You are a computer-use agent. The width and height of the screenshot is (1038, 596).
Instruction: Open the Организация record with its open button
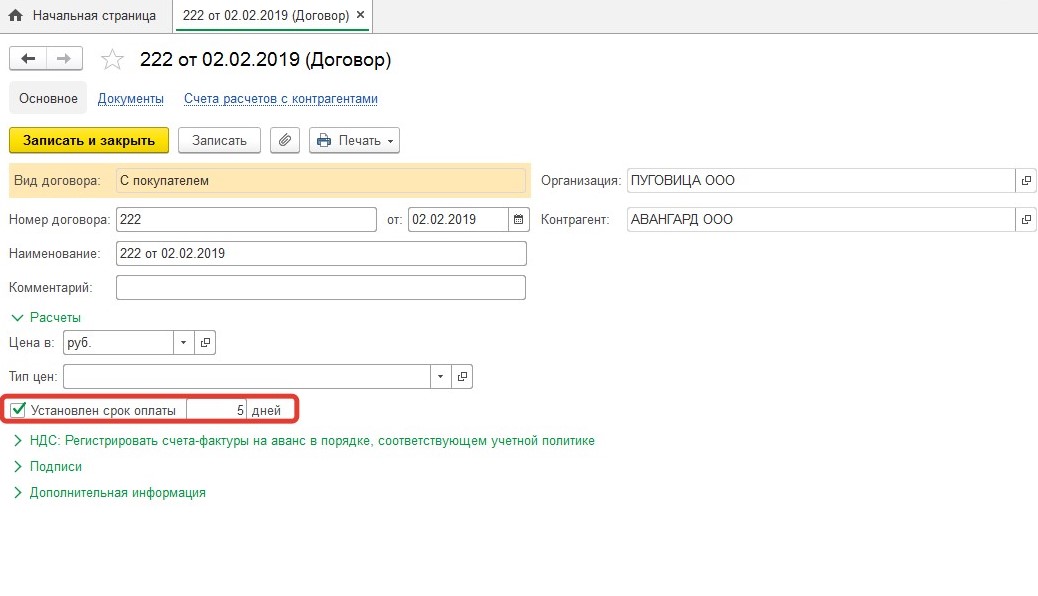(1027, 181)
